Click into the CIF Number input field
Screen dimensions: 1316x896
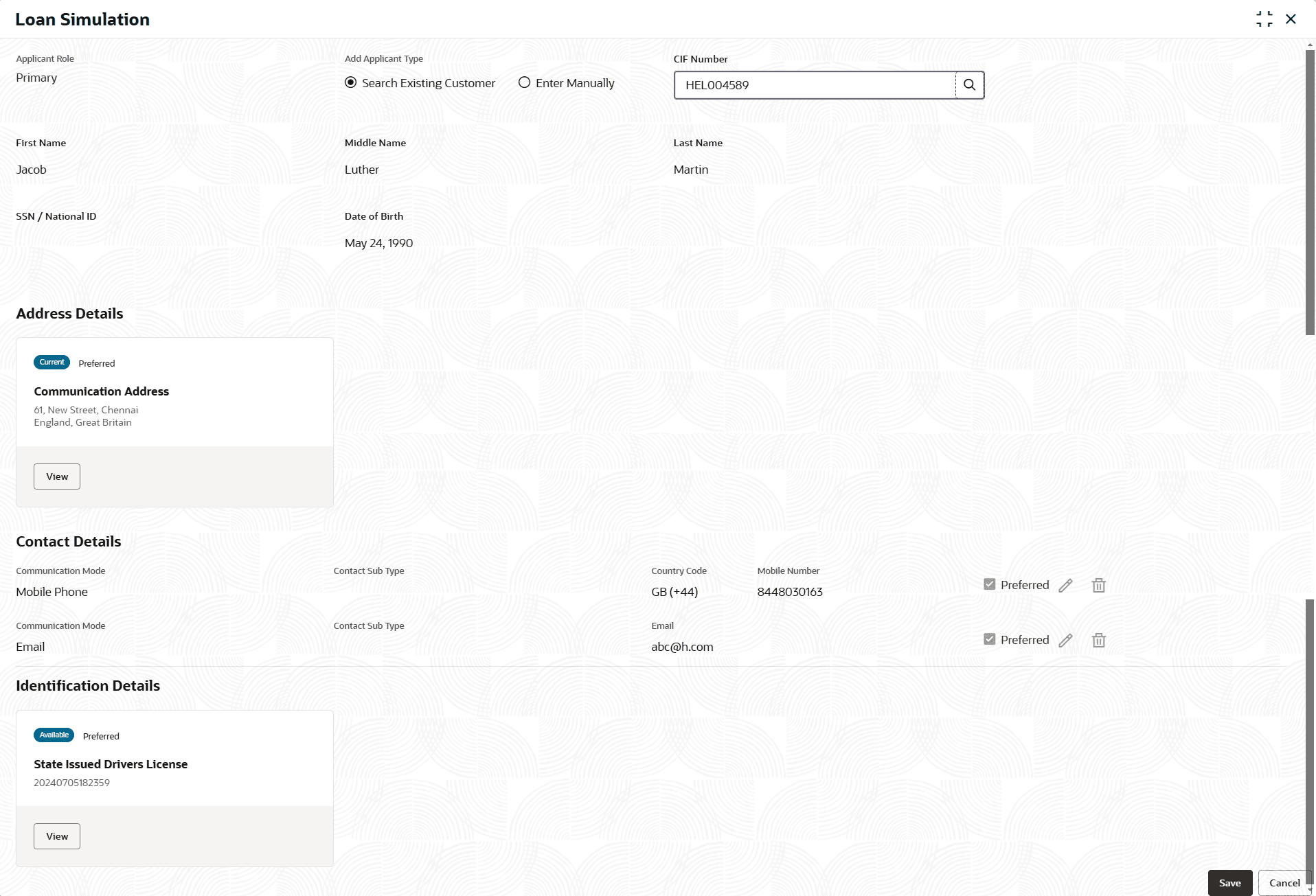point(815,85)
